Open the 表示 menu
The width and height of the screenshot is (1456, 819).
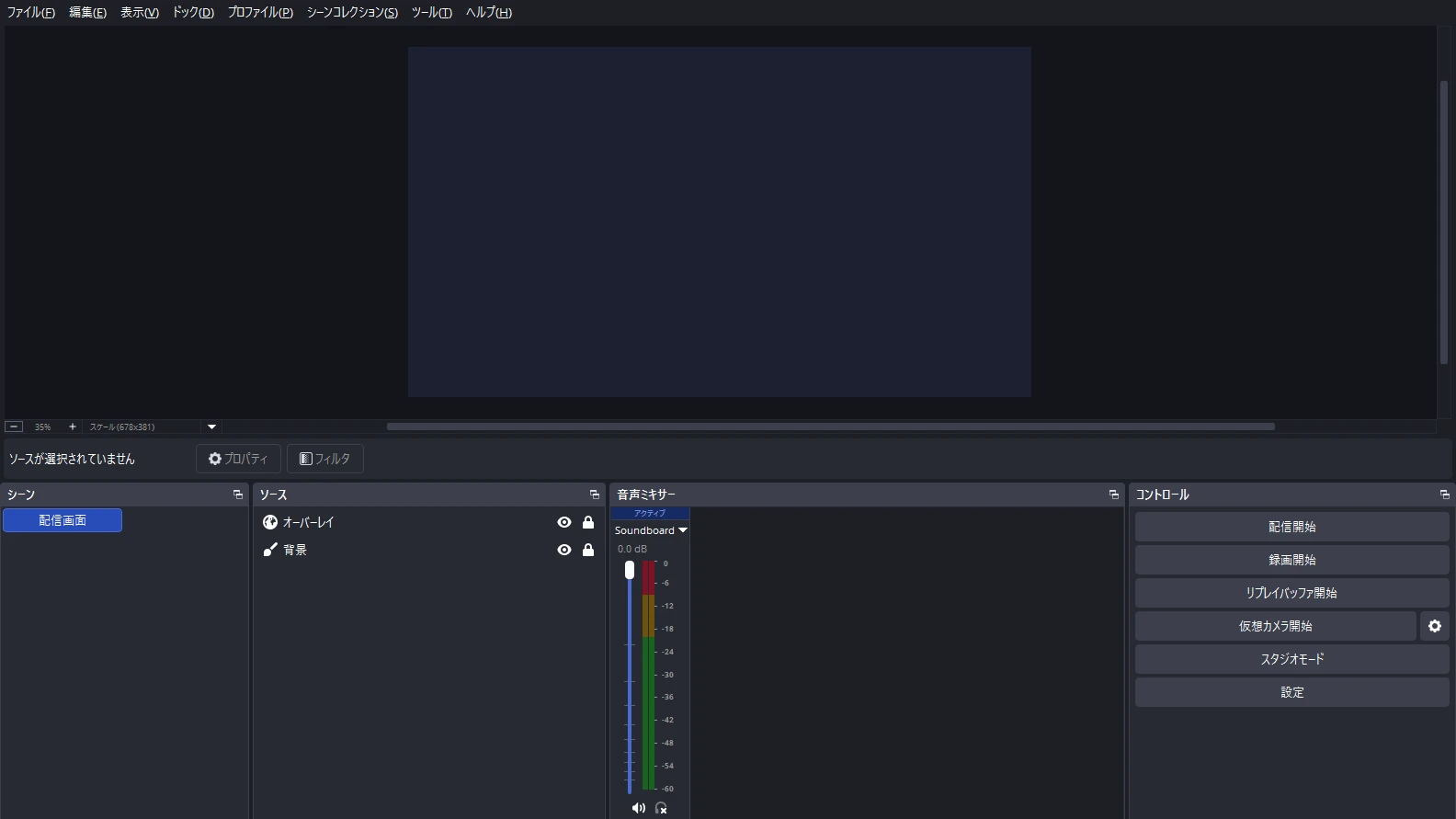(x=140, y=12)
